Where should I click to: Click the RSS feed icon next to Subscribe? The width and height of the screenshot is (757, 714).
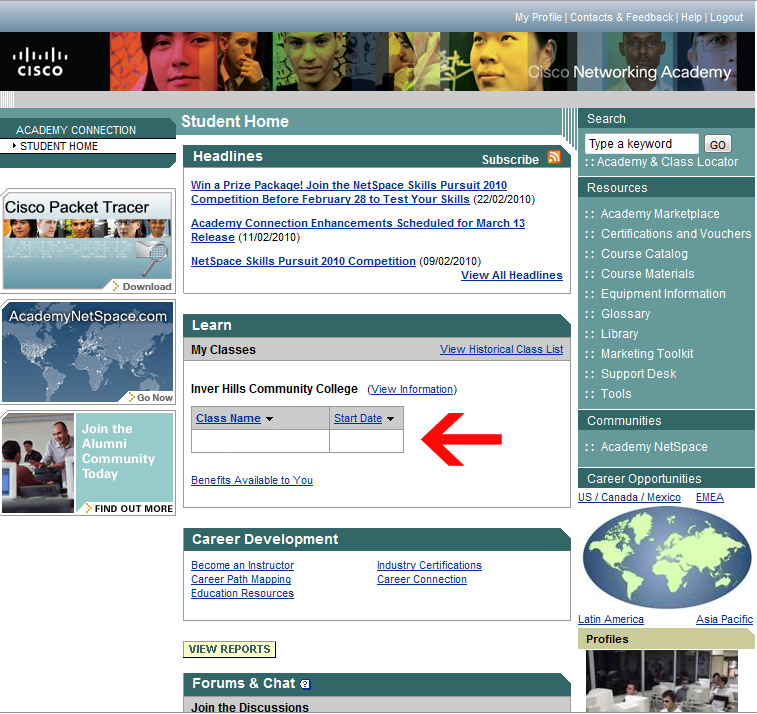pyautogui.click(x=554, y=157)
